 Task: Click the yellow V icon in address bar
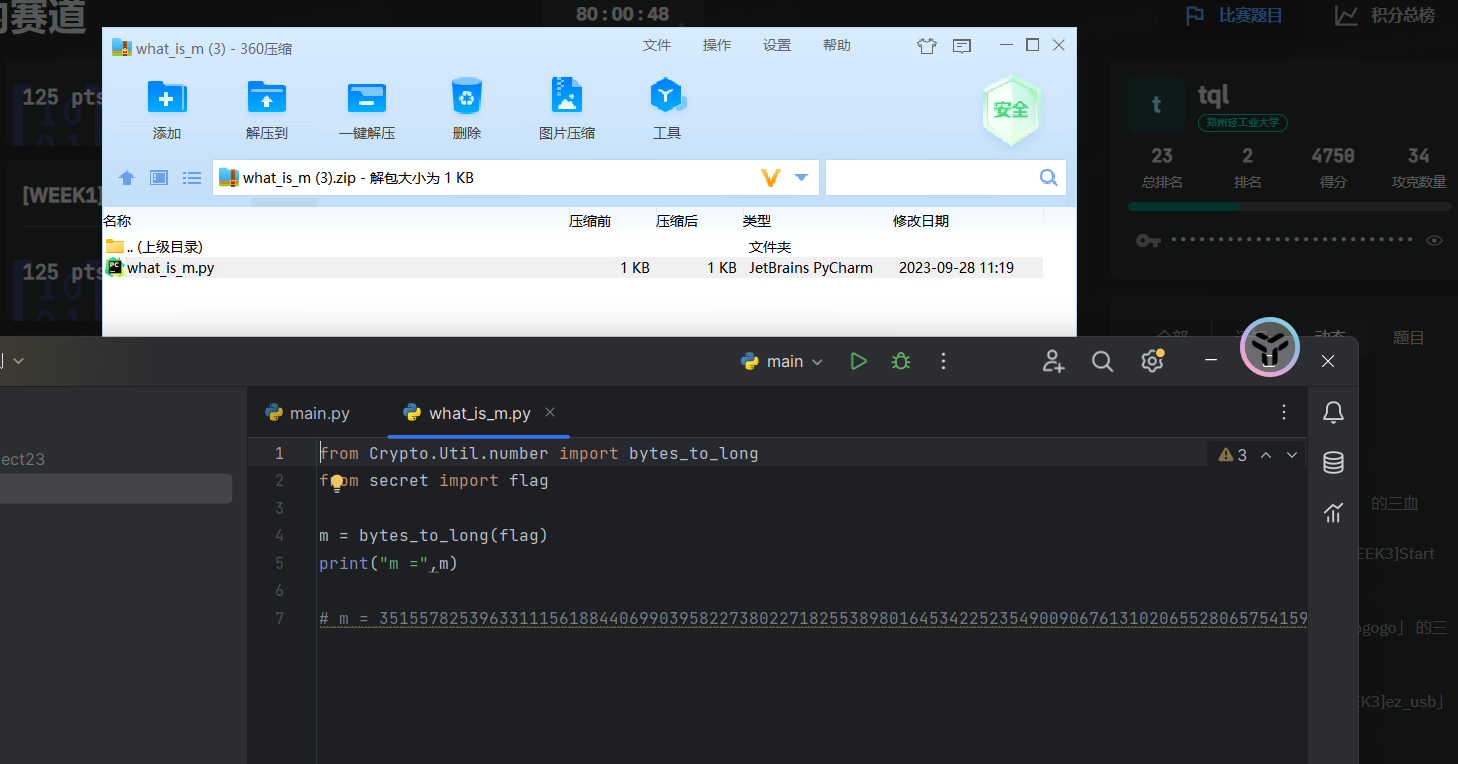[x=770, y=178]
